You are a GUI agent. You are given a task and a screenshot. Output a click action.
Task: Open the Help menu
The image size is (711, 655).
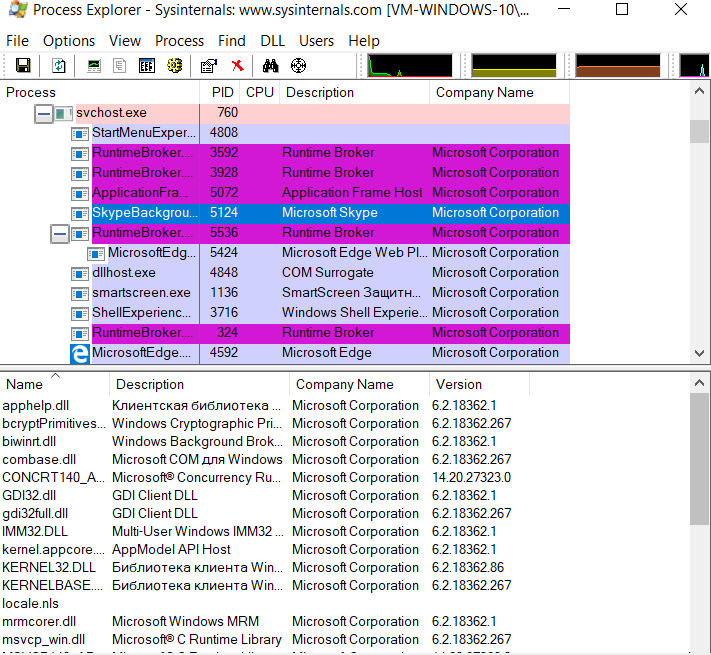click(x=364, y=41)
